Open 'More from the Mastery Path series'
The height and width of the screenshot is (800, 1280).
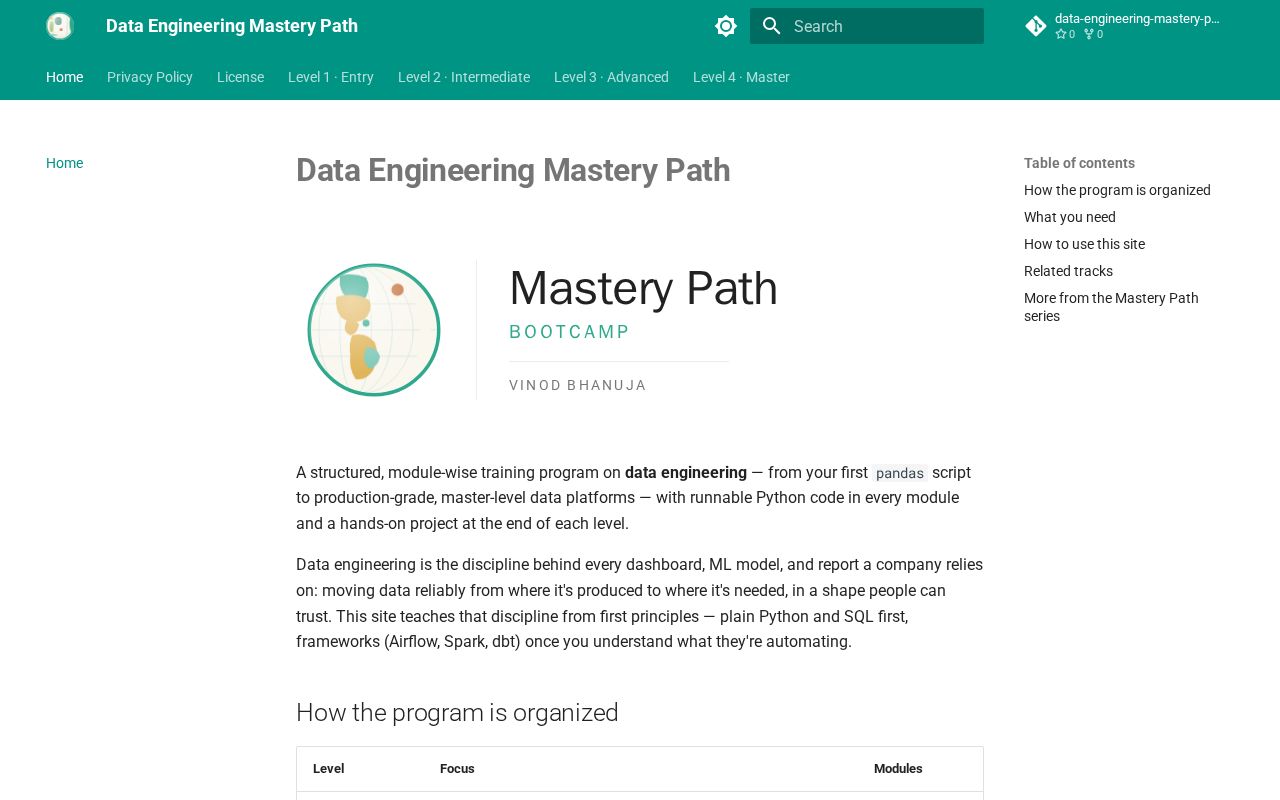(1111, 307)
